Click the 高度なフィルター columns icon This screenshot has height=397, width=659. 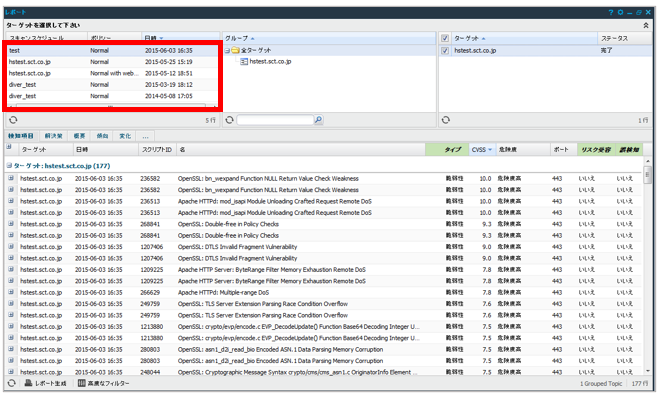(x=82, y=383)
